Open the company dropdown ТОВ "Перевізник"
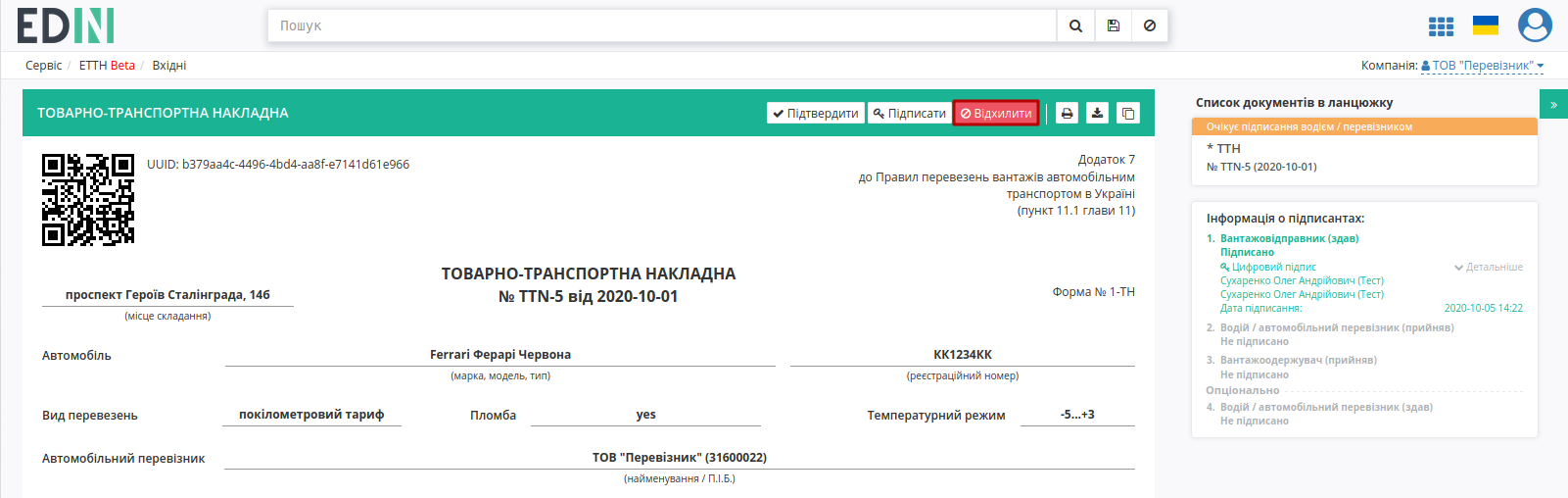This screenshot has height=498, width=1568. pyautogui.click(x=1482, y=66)
